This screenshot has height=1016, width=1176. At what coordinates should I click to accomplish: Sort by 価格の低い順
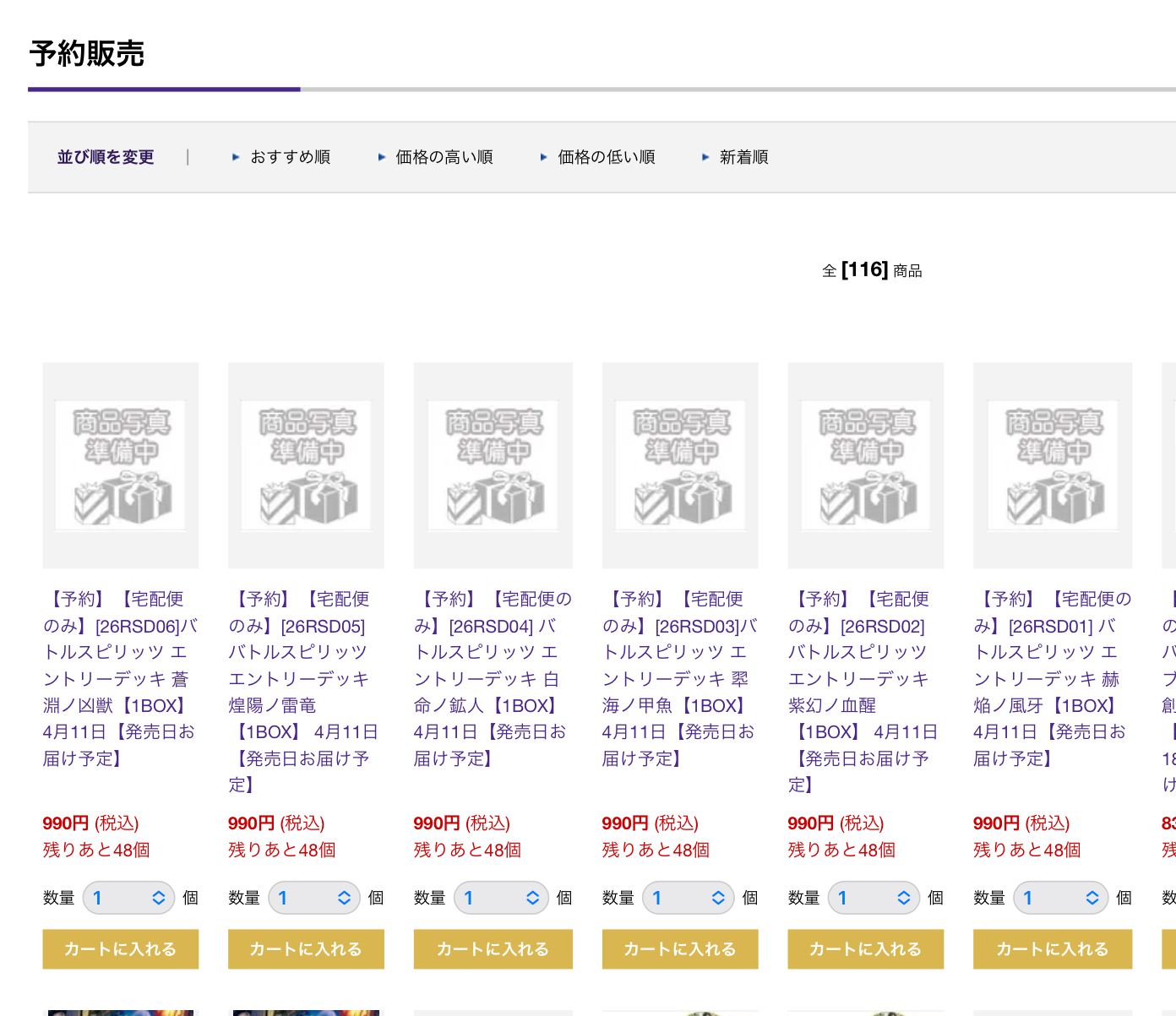(606, 157)
